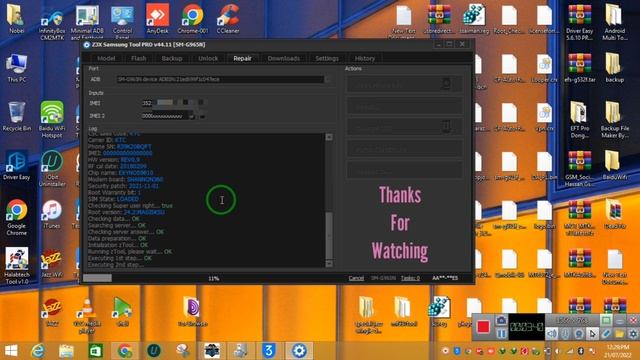
Task: Open the Downloads tab
Action: [284, 58]
